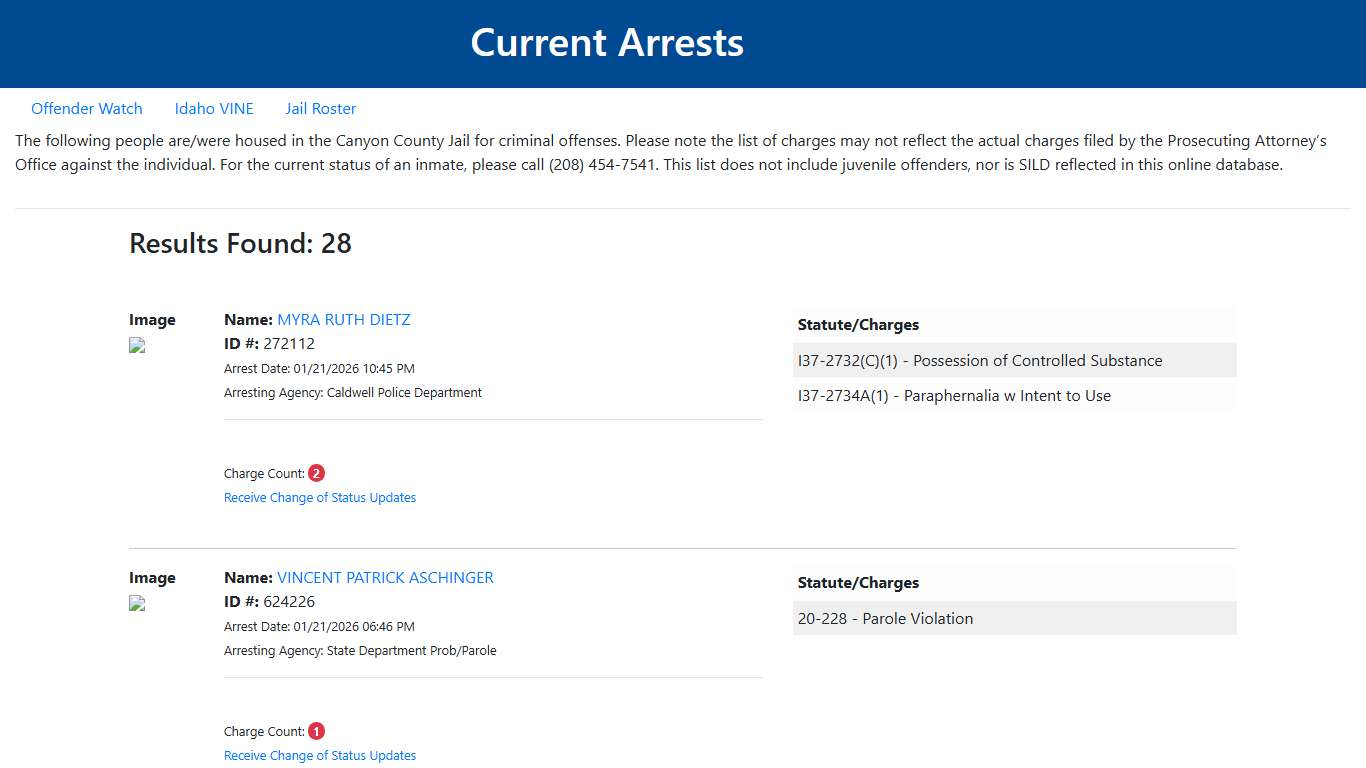Select the Parole Violation charge row

coord(885,618)
